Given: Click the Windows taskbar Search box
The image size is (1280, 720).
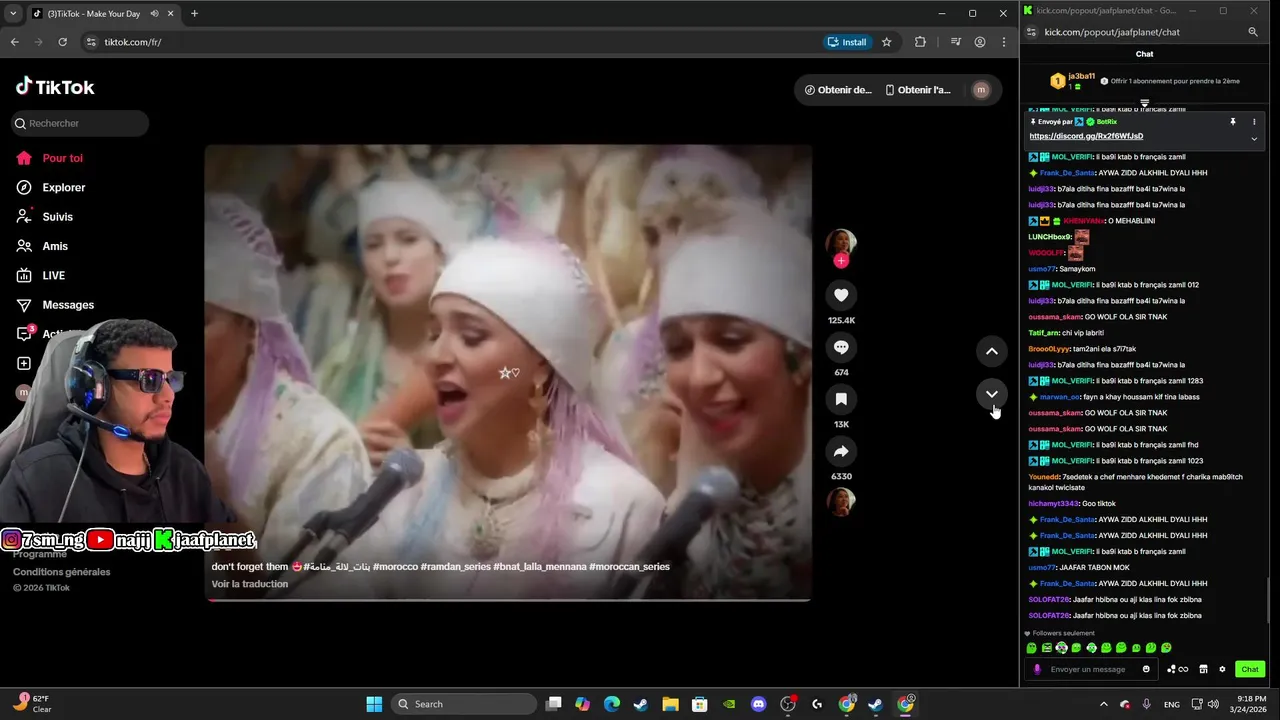Looking at the screenshot, I should click(x=463, y=704).
